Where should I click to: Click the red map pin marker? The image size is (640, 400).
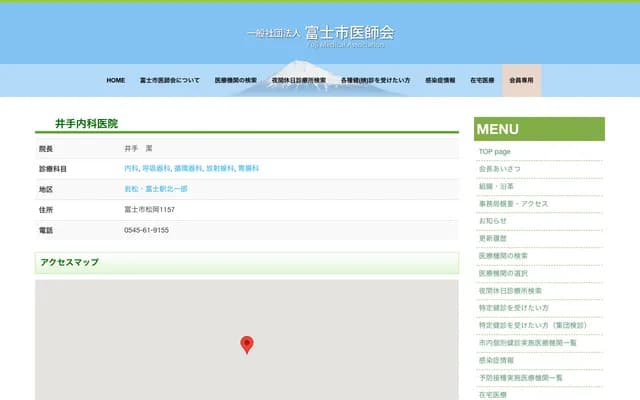[247, 344]
